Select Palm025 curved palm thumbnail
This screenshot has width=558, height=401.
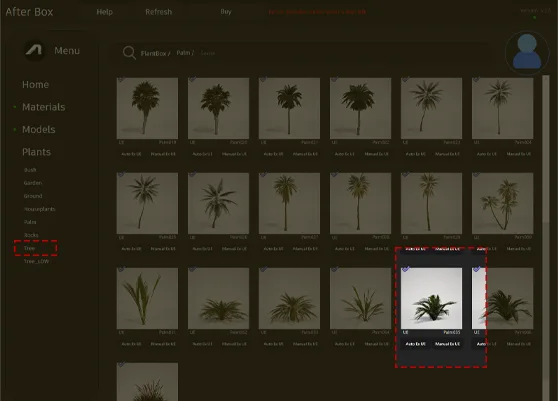(x=147, y=203)
